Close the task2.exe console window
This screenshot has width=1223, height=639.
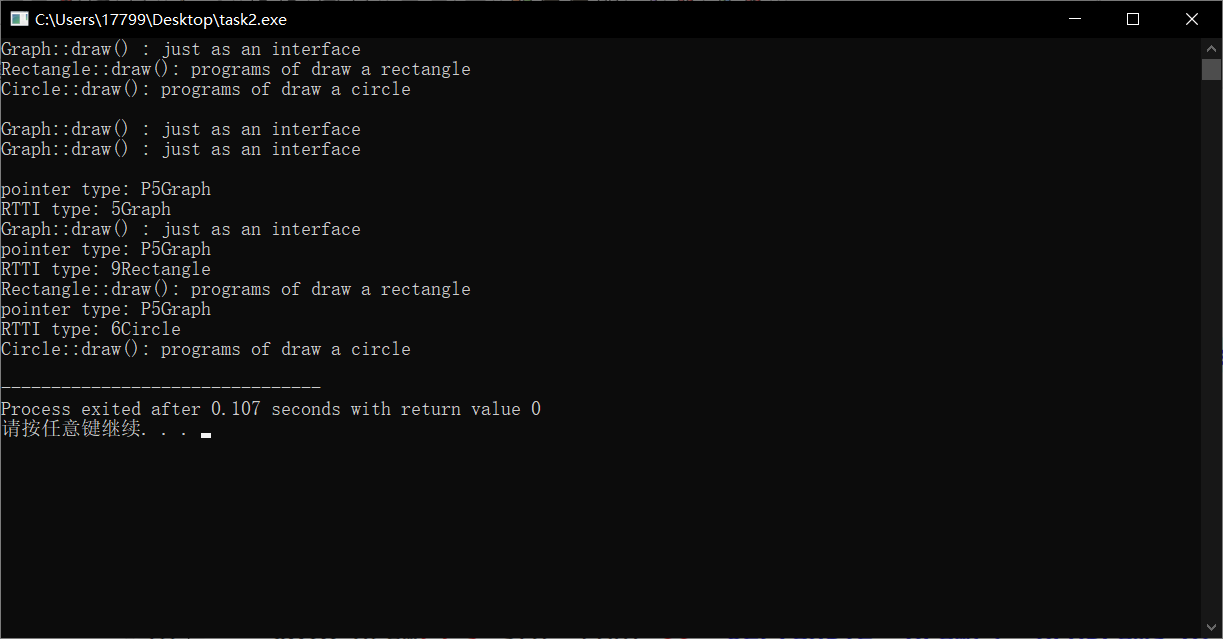(1192, 19)
